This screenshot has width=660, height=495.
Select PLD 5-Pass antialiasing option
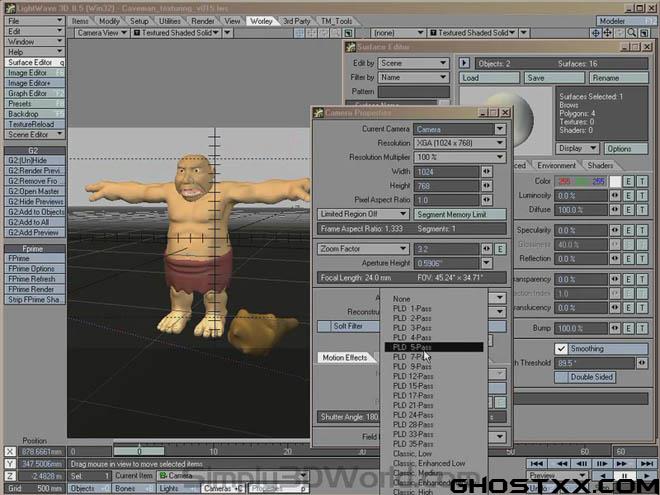pos(434,347)
